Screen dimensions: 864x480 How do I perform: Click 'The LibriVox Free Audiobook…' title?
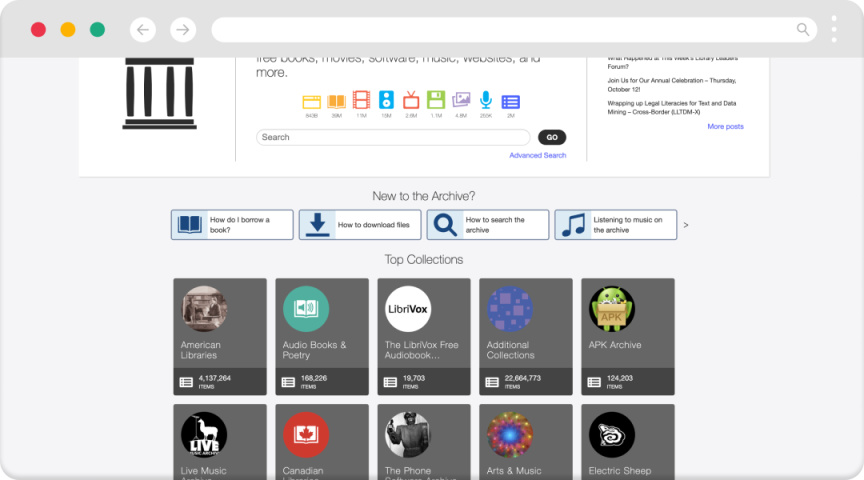coord(422,350)
